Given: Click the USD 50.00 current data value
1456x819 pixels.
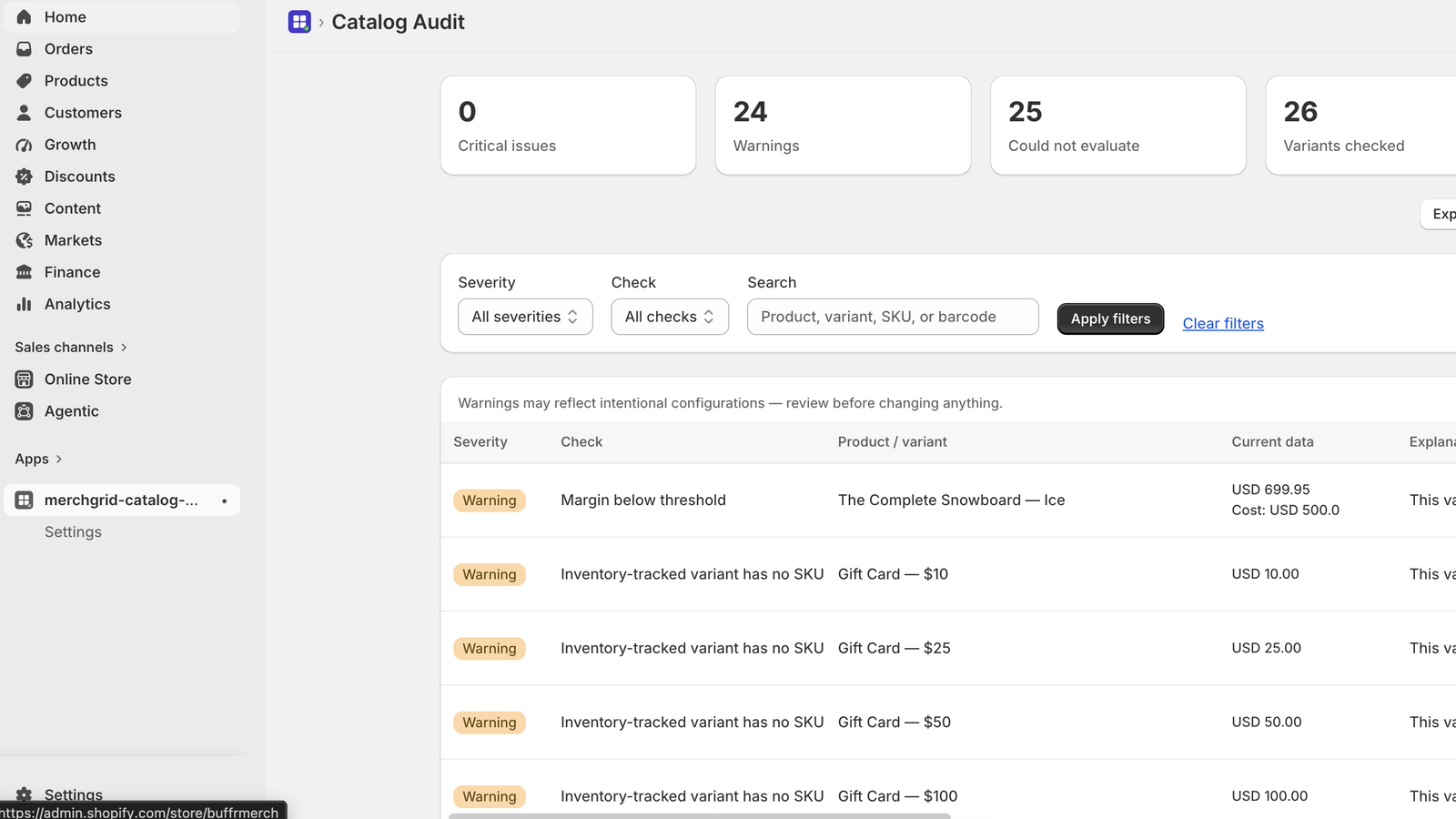Looking at the screenshot, I should pos(1266,722).
